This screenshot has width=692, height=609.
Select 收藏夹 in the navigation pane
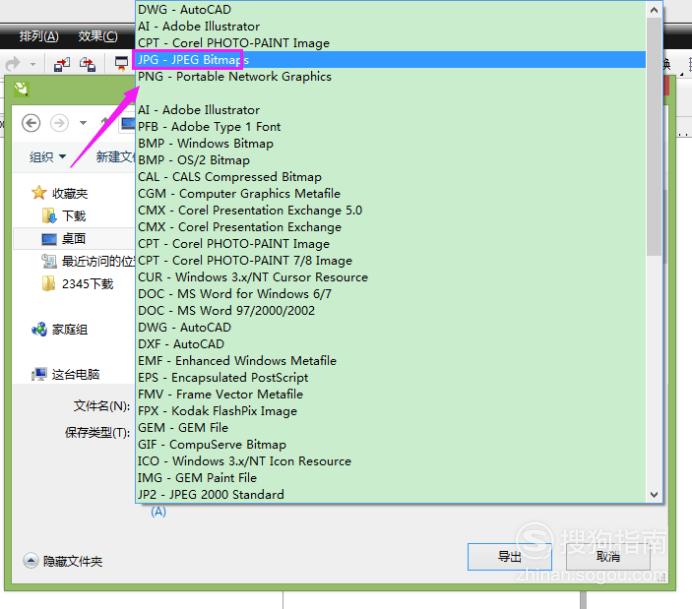pyautogui.click(x=60, y=193)
